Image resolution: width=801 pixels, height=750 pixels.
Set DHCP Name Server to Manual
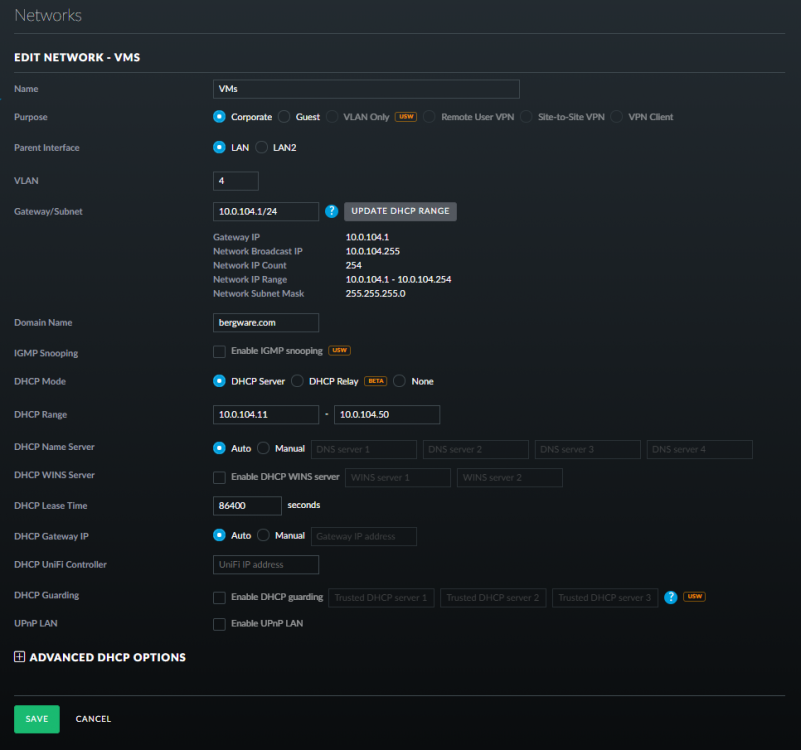(x=264, y=448)
